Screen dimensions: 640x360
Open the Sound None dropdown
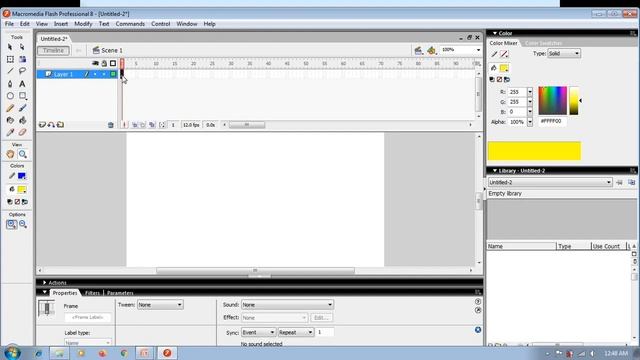click(287, 305)
